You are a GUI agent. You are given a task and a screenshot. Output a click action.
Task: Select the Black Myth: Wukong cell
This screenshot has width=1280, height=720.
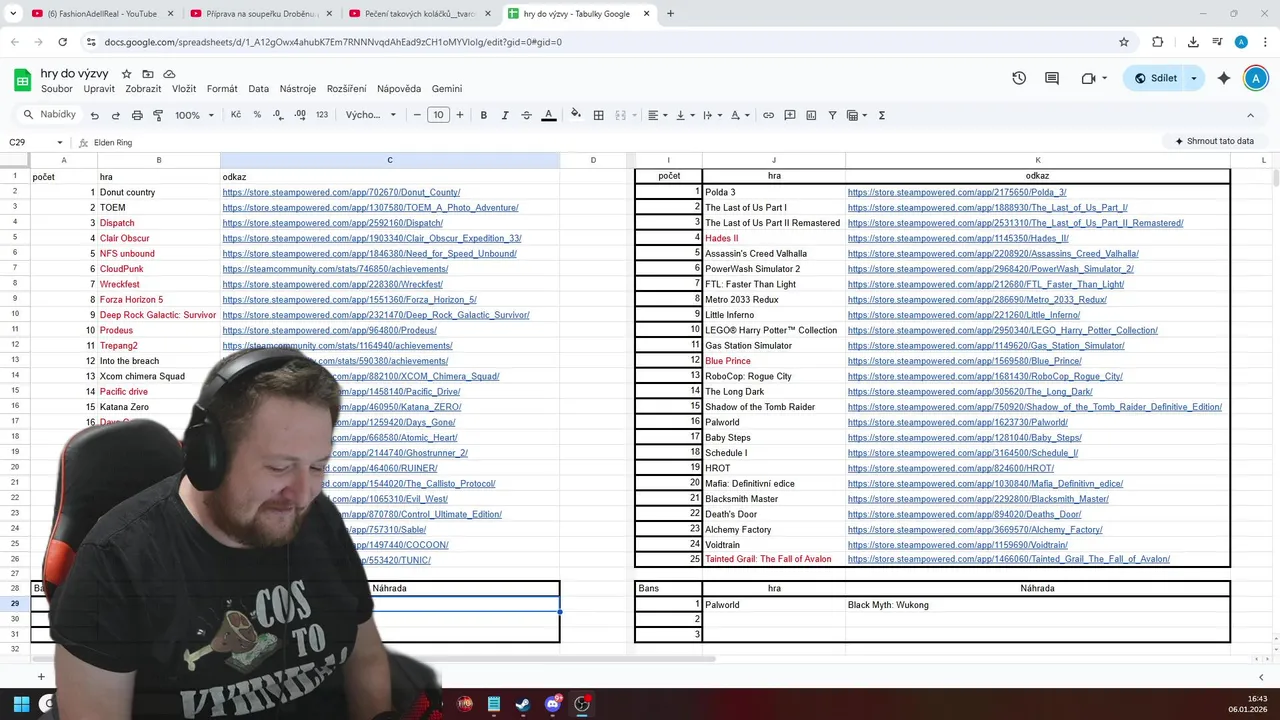[1037, 604]
